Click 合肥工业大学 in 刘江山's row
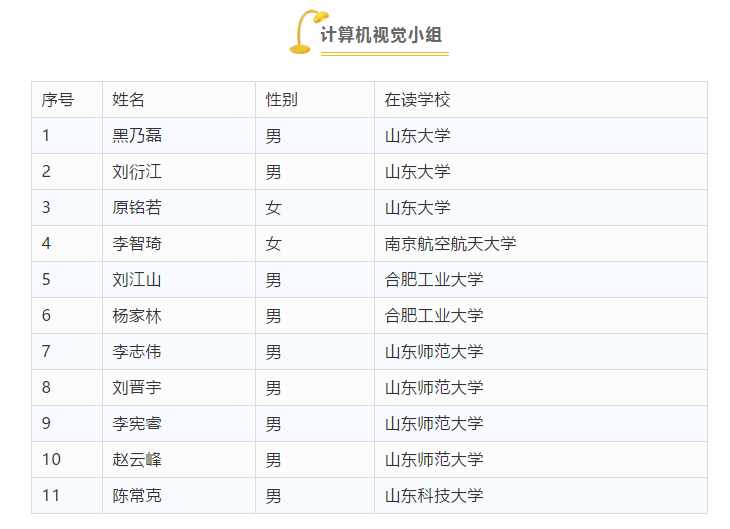 (434, 280)
